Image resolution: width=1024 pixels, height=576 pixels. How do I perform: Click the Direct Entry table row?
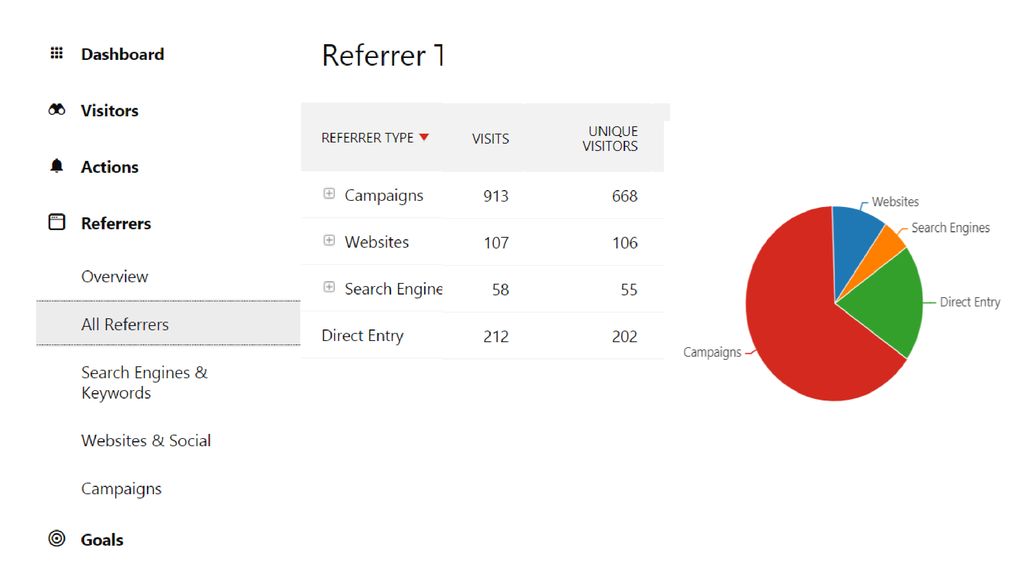point(483,336)
